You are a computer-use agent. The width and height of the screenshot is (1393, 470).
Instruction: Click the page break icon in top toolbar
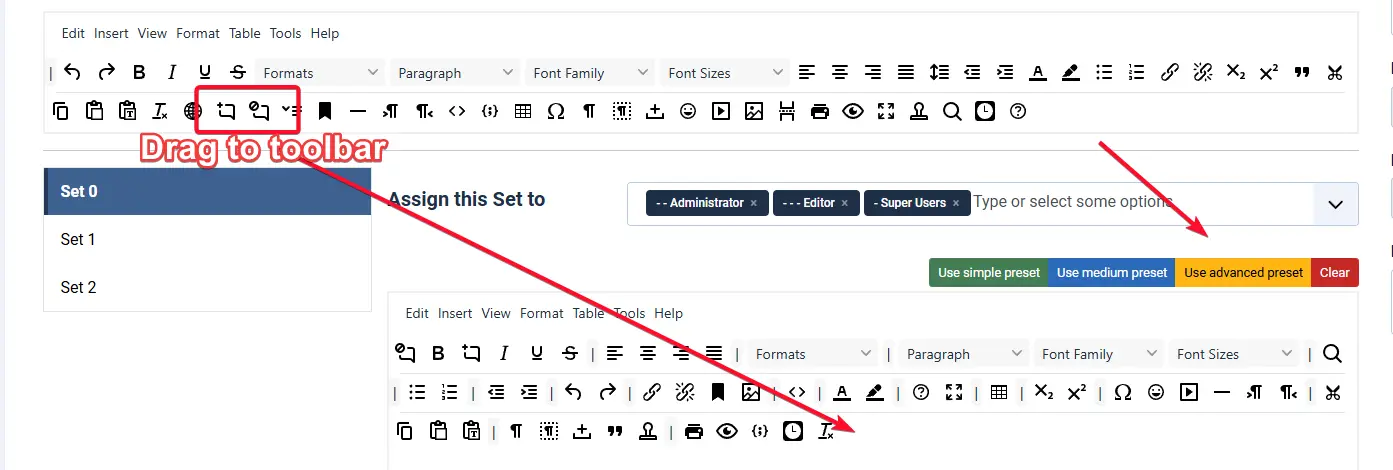click(x=787, y=111)
